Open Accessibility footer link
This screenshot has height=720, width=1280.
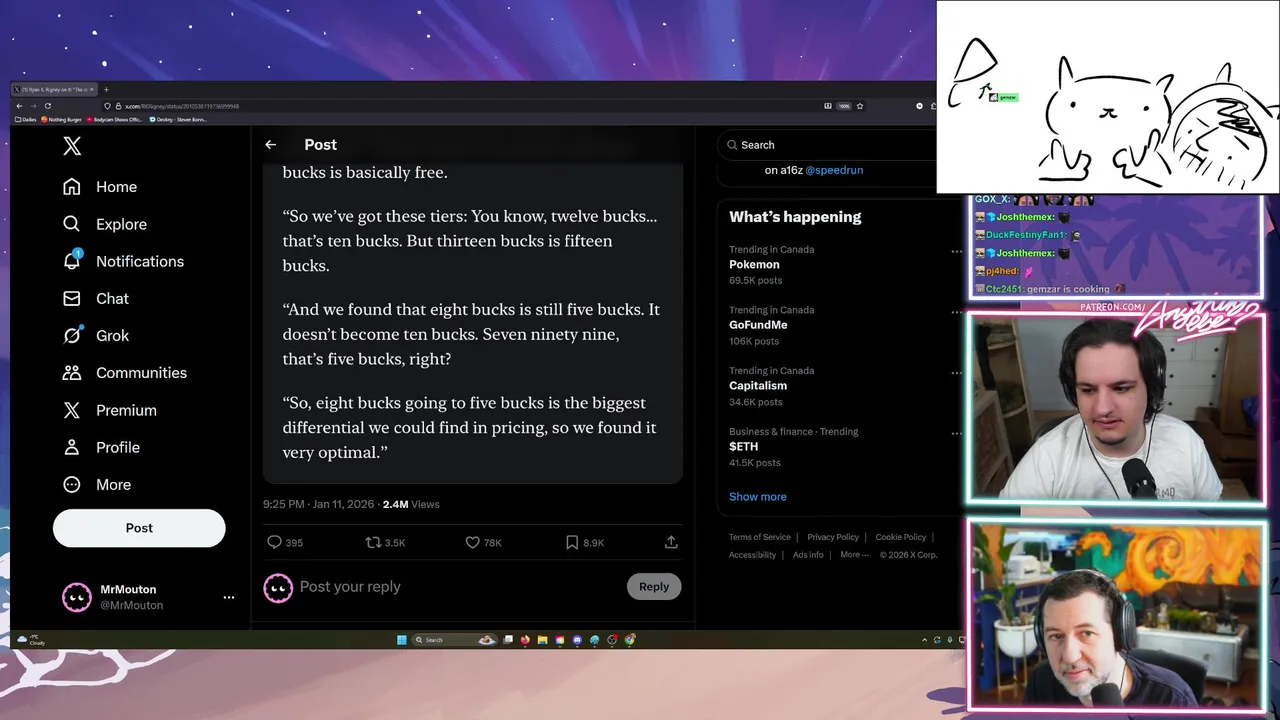(x=752, y=555)
